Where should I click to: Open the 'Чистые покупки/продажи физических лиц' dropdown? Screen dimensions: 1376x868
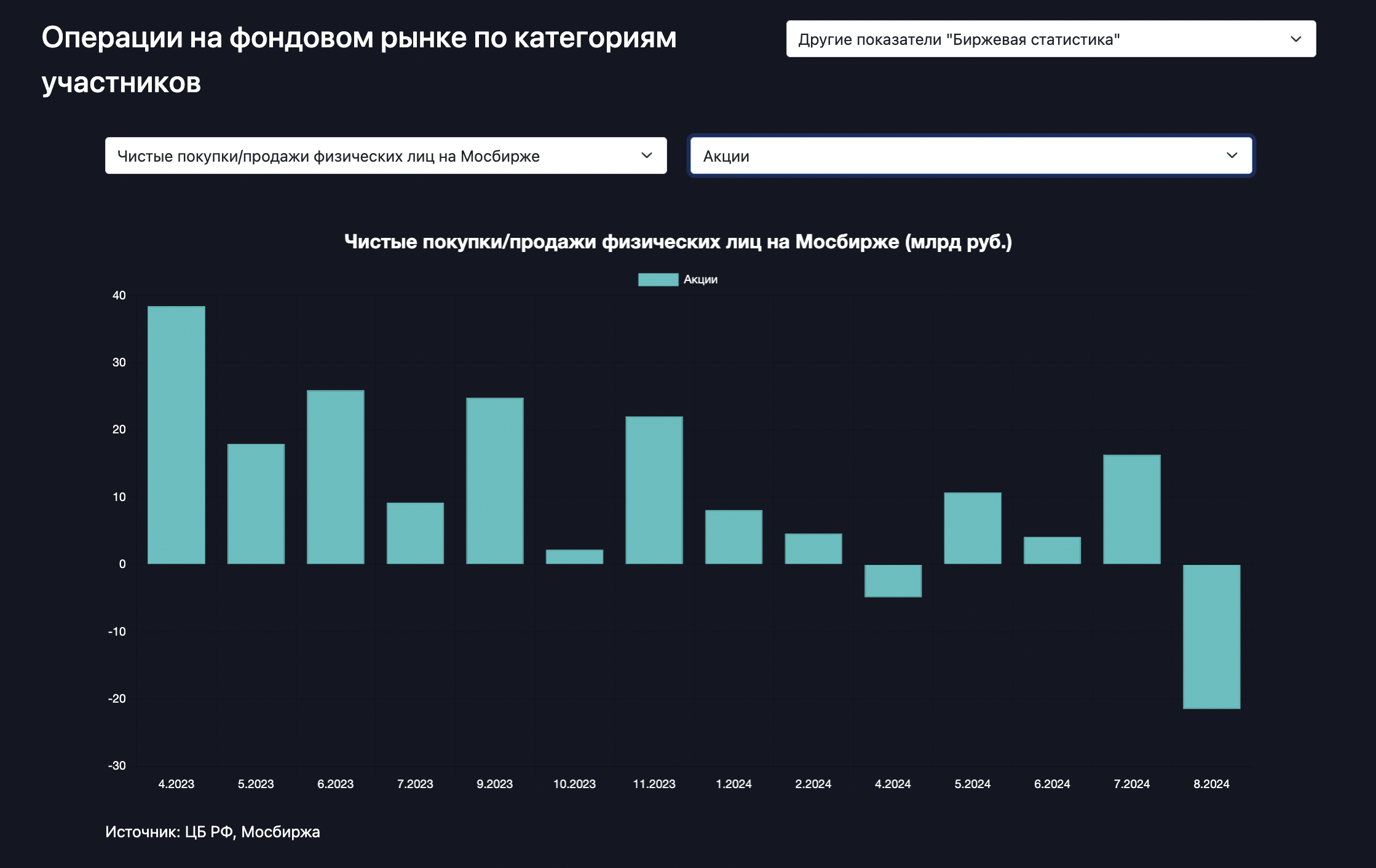click(x=386, y=156)
